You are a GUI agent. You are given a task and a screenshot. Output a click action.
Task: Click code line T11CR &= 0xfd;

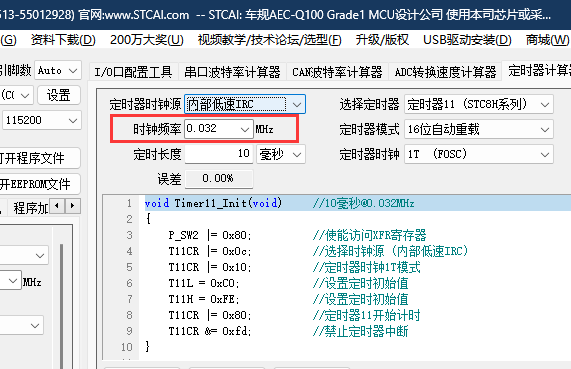point(210,331)
